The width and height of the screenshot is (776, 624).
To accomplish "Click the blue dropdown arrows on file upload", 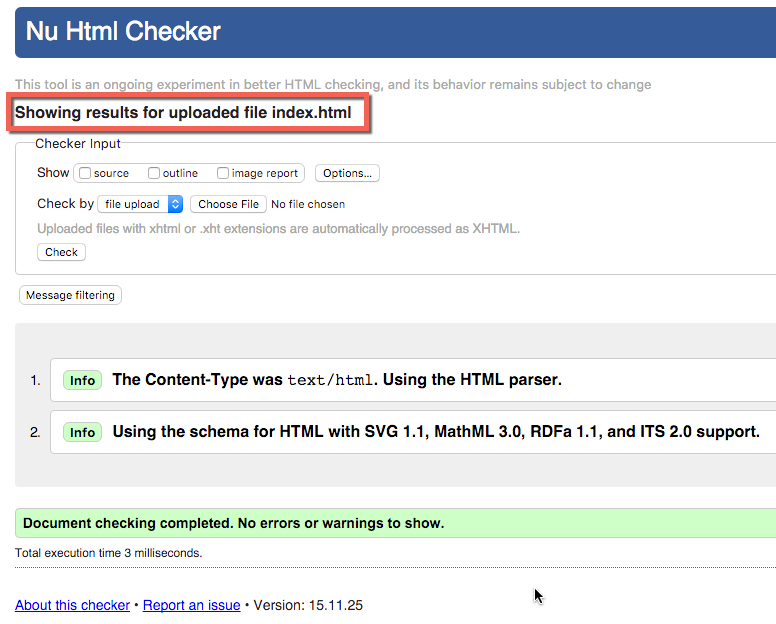I will 175,204.
